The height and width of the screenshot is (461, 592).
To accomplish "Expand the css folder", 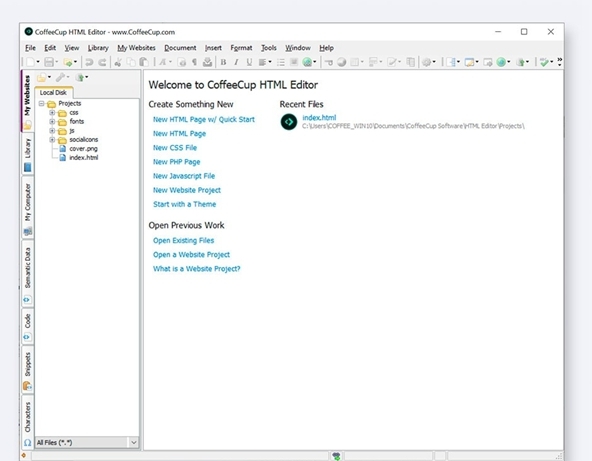I will coord(52,113).
